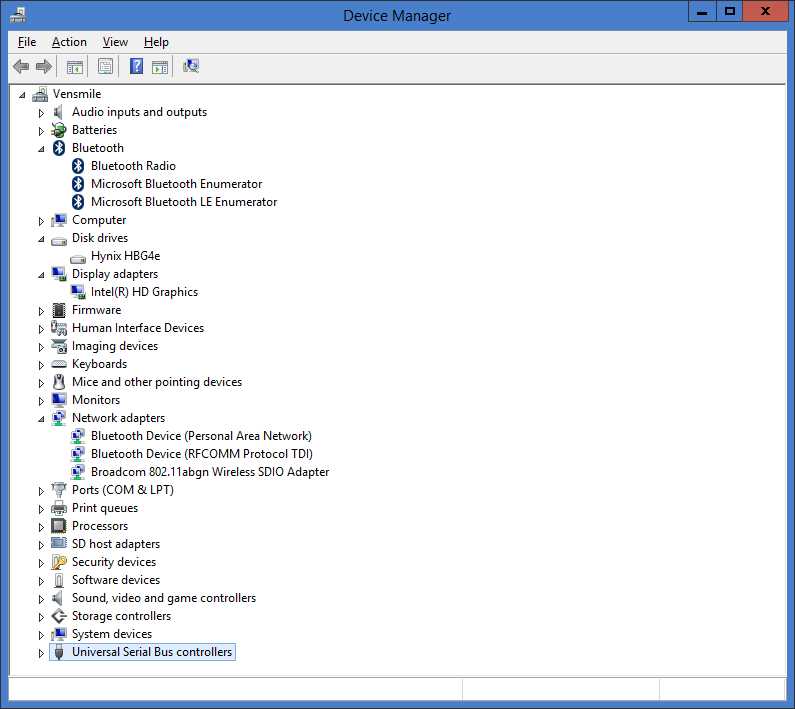Expand the Batteries node

[41, 131]
